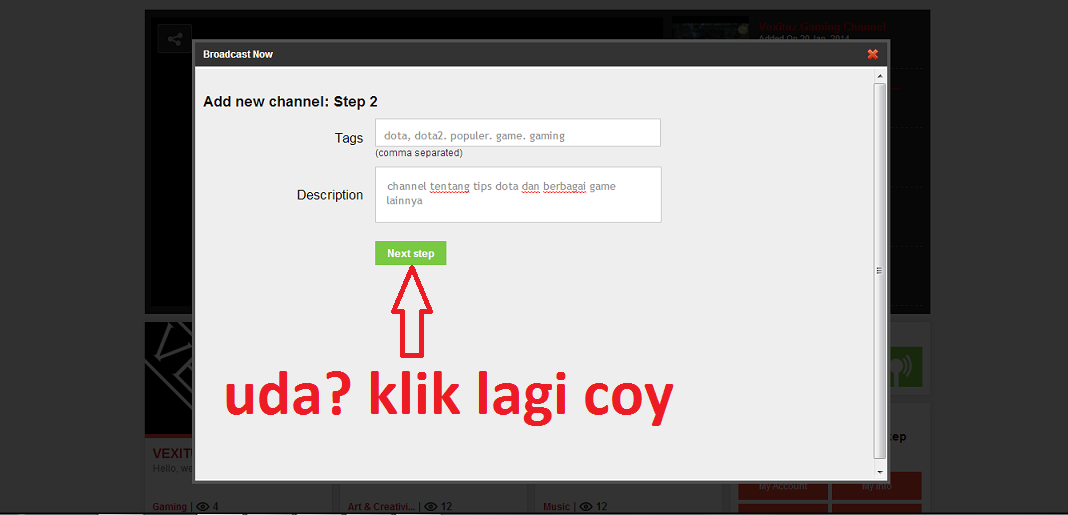Image resolution: width=1068 pixels, height=515 pixels.
Task: Click the green broadcast signal icon
Action: (x=904, y=367)
